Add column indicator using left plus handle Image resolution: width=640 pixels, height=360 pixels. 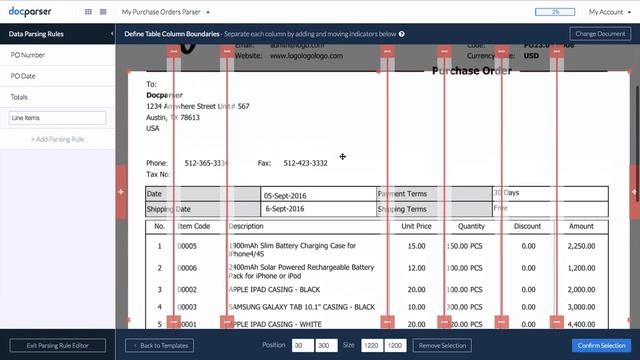click(x=121, y=192)
